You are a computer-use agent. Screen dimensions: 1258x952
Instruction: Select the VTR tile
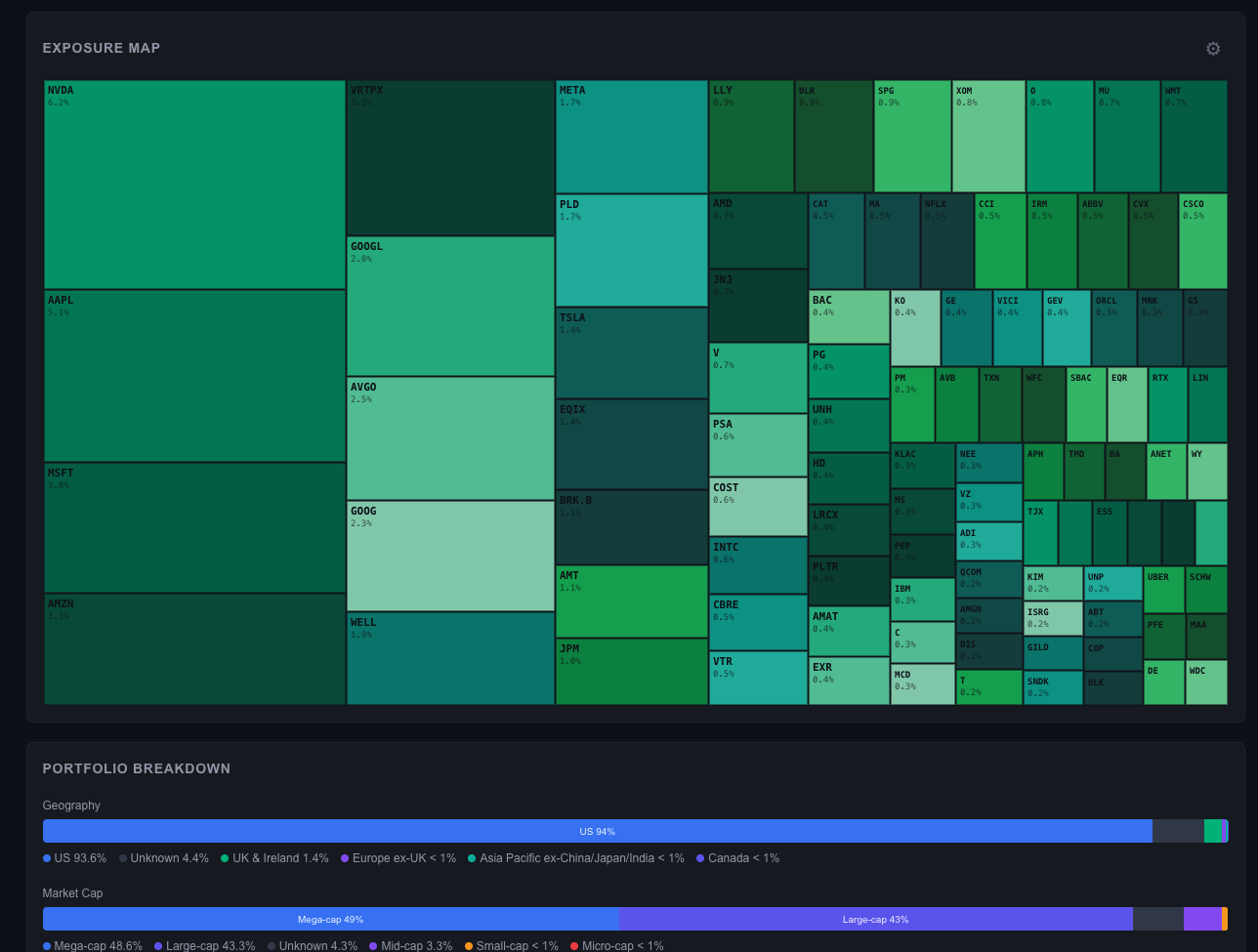pos(758,678)
